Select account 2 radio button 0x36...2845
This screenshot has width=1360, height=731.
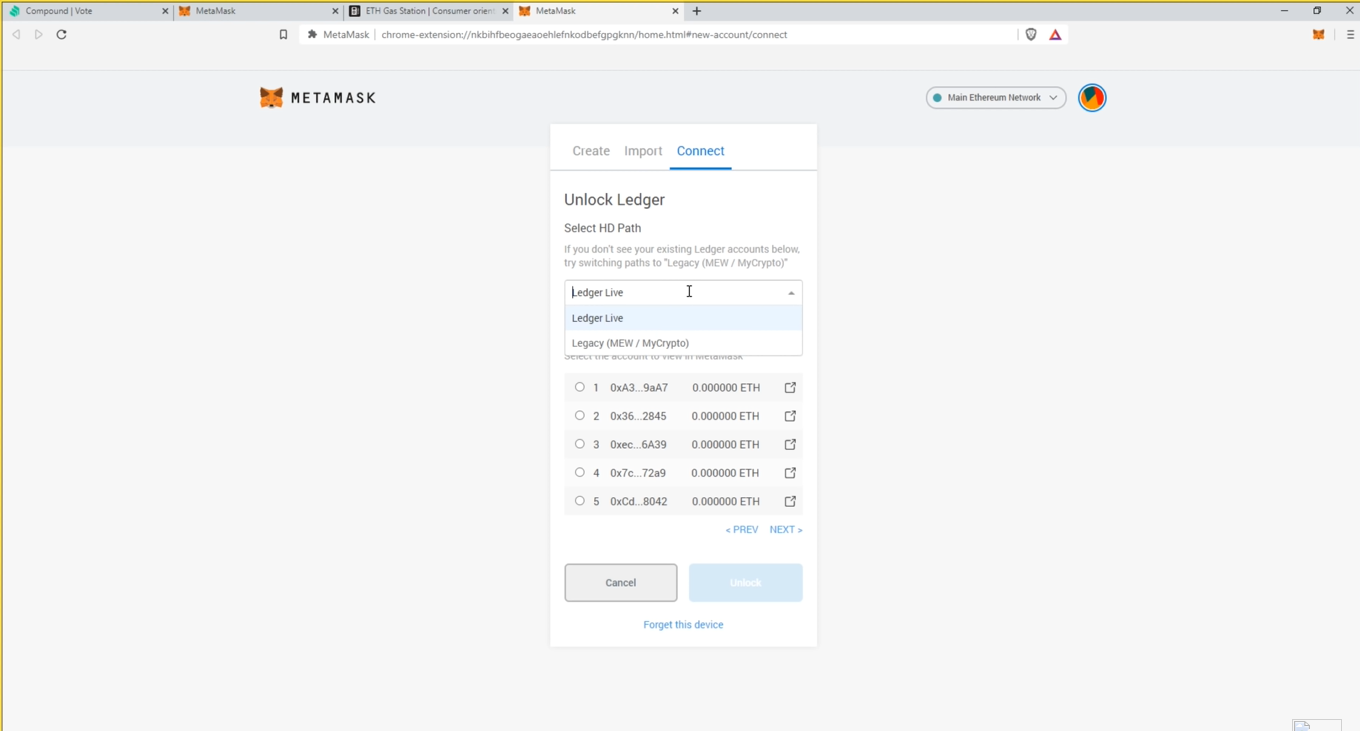(580, 415)
